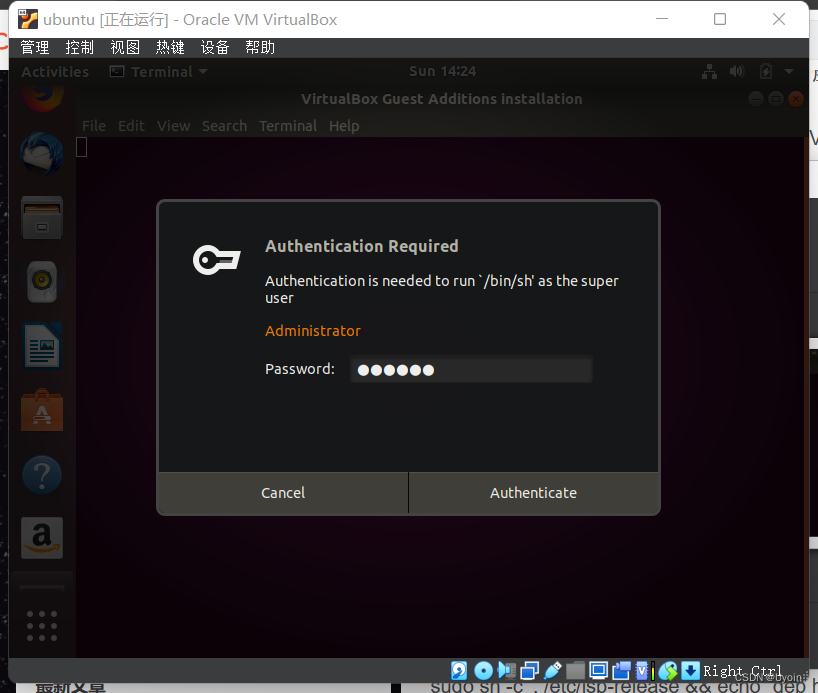Open the 热键 menu in VirtualBox
This screenshot has width=818, height=693.
click(x=170, y=47)
